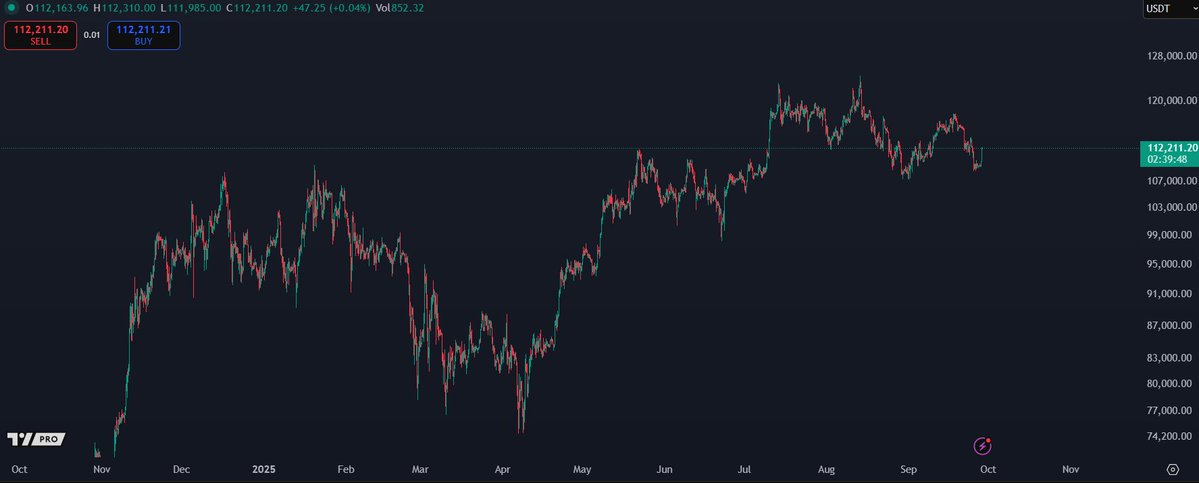Click the change value +47.25 (+0.04%)
This screenshot has width=1199, height=483.
(x=331, y=8)
